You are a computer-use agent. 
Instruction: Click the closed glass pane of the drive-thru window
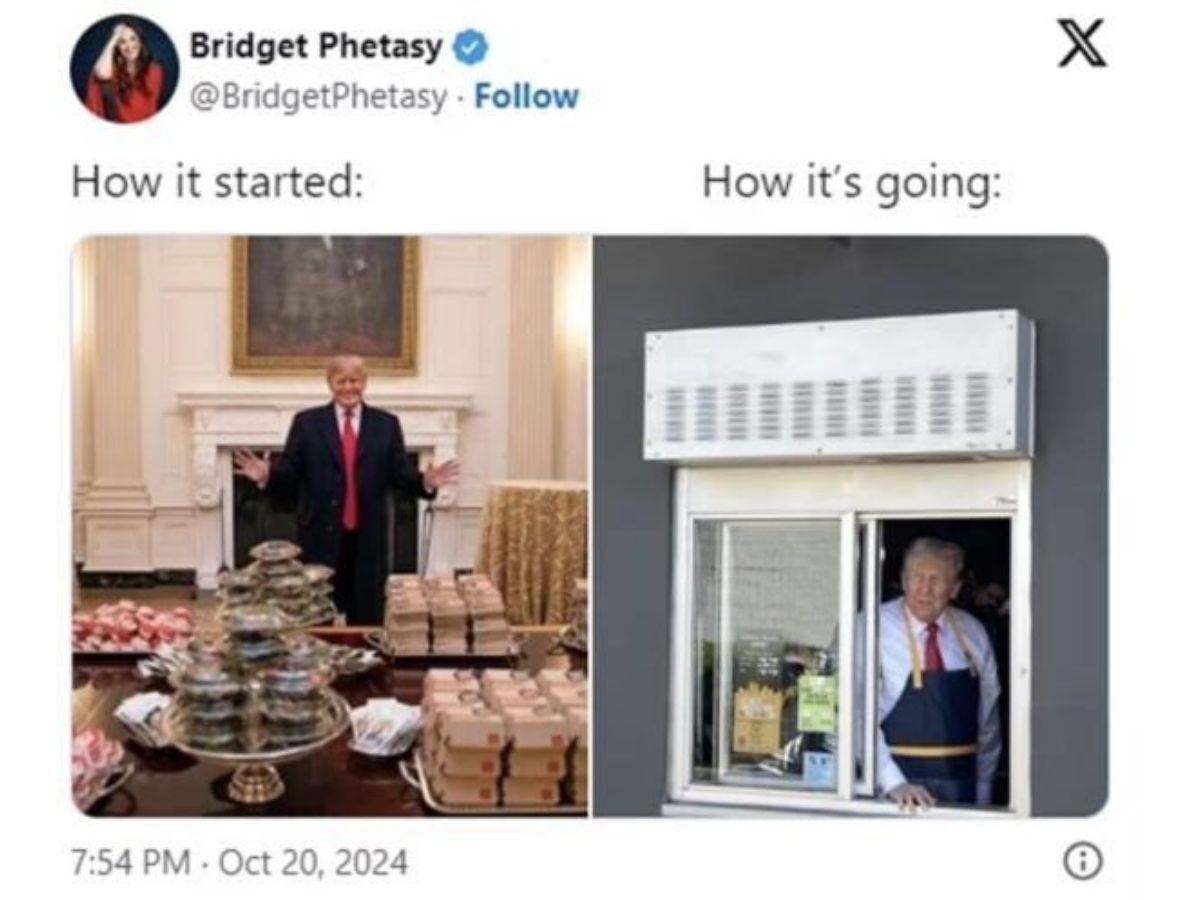(767, 653)
